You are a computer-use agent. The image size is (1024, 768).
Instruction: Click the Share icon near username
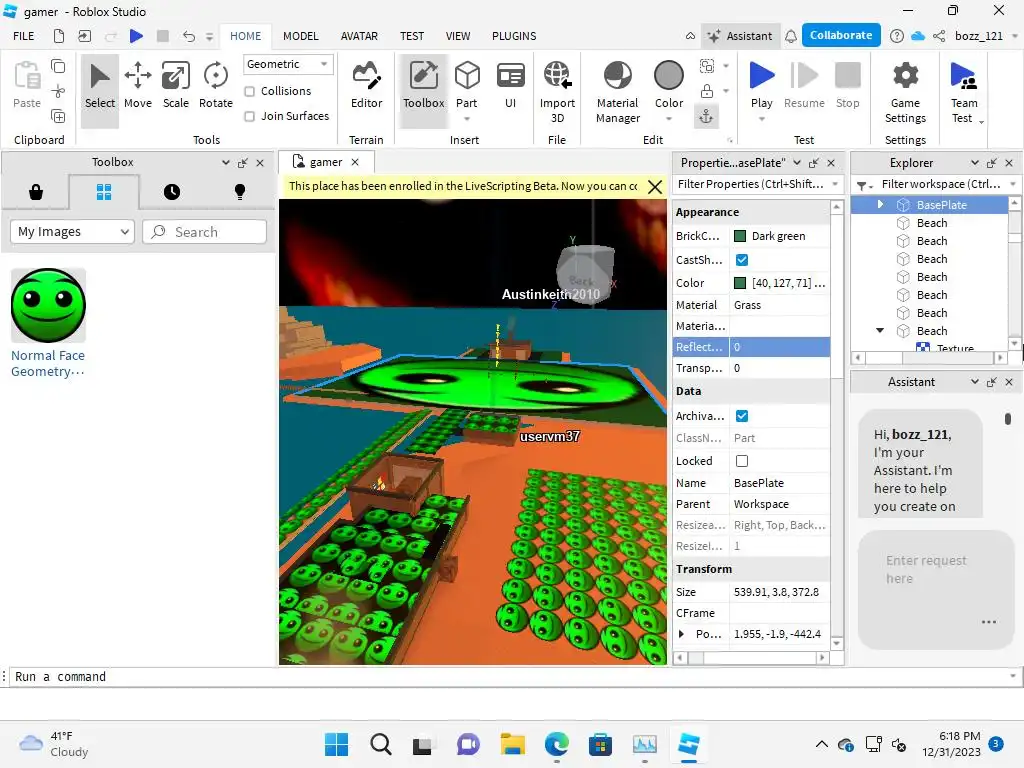939,36
